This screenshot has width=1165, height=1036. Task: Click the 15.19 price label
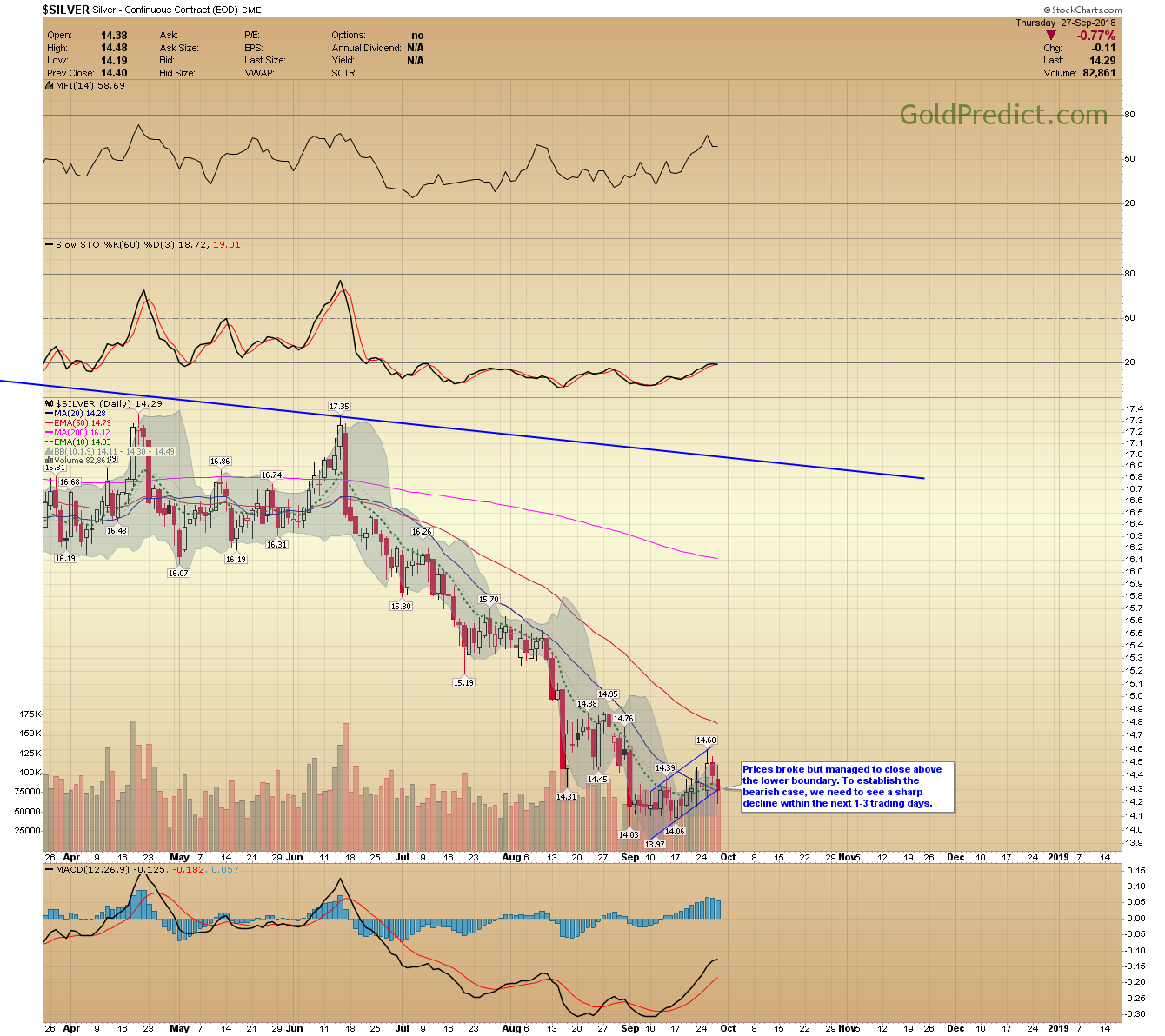[463, 683]
